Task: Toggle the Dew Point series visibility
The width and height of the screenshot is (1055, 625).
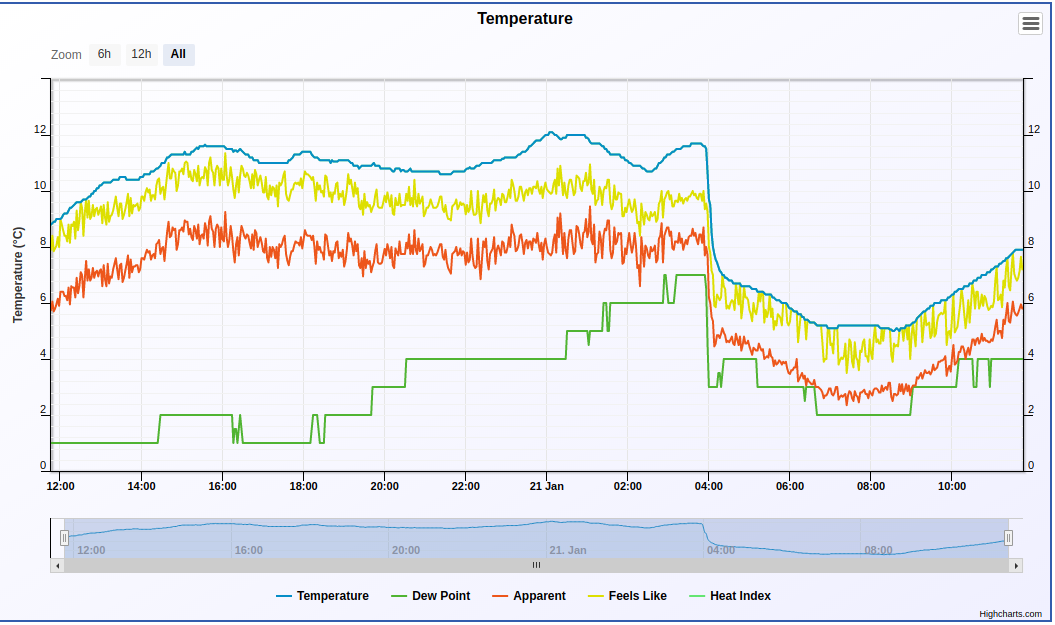Action: click(x=440, y=596)
